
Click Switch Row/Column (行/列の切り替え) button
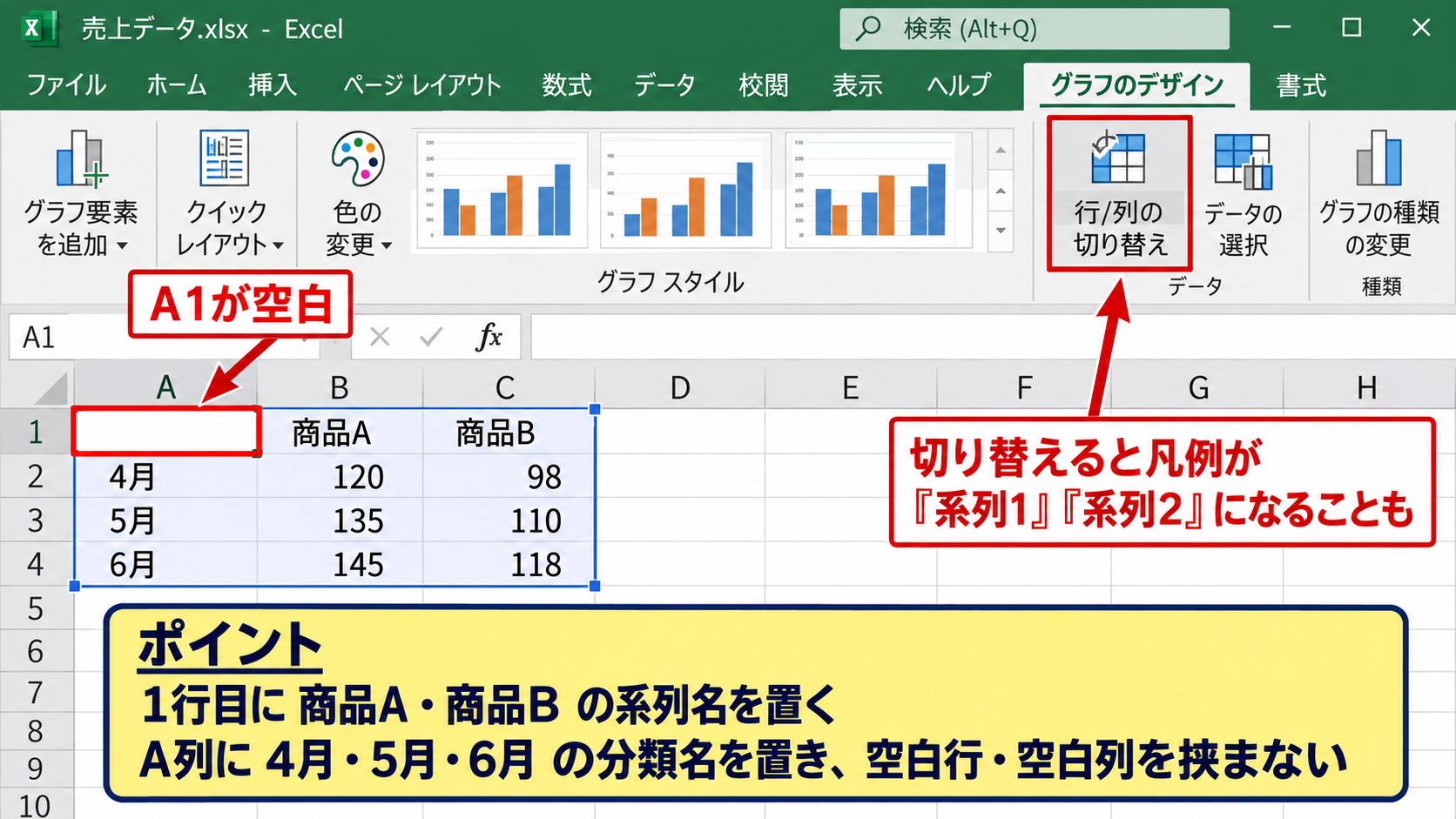click(1119, 193)
